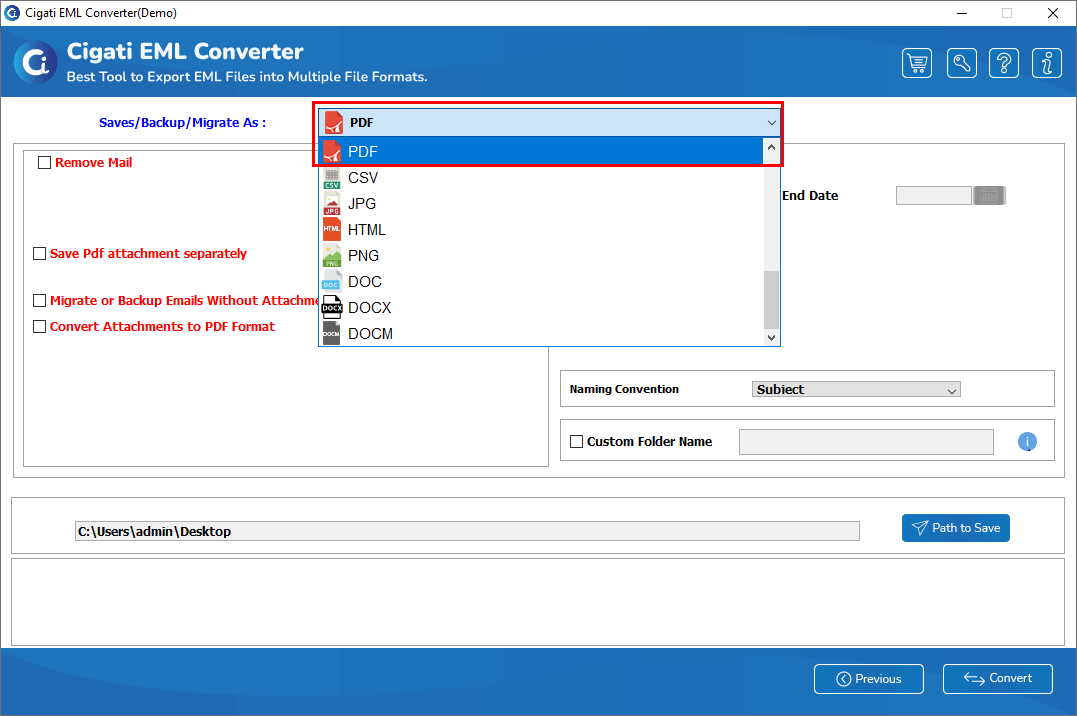Screen dimensions: 1077x716
Task: Click the Custom Folder Name text field
Action: pos(866,442)
